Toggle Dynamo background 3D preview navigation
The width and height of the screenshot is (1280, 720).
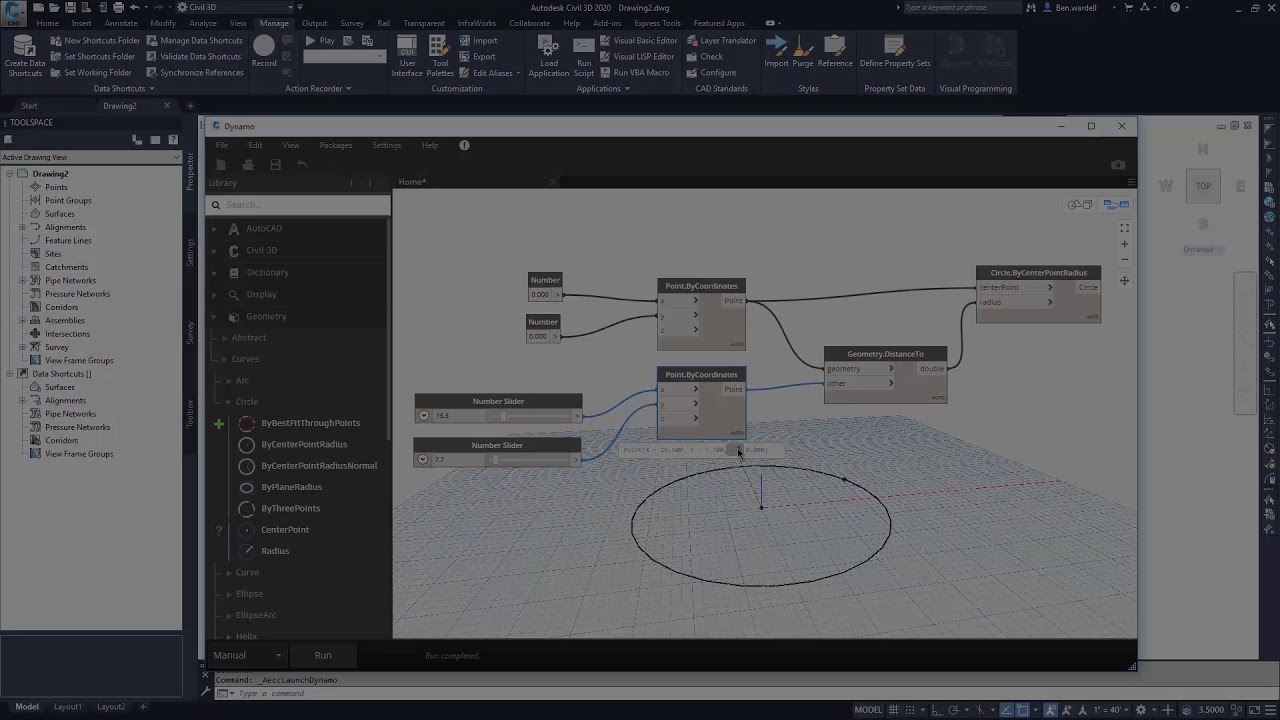pos(1079,205)
